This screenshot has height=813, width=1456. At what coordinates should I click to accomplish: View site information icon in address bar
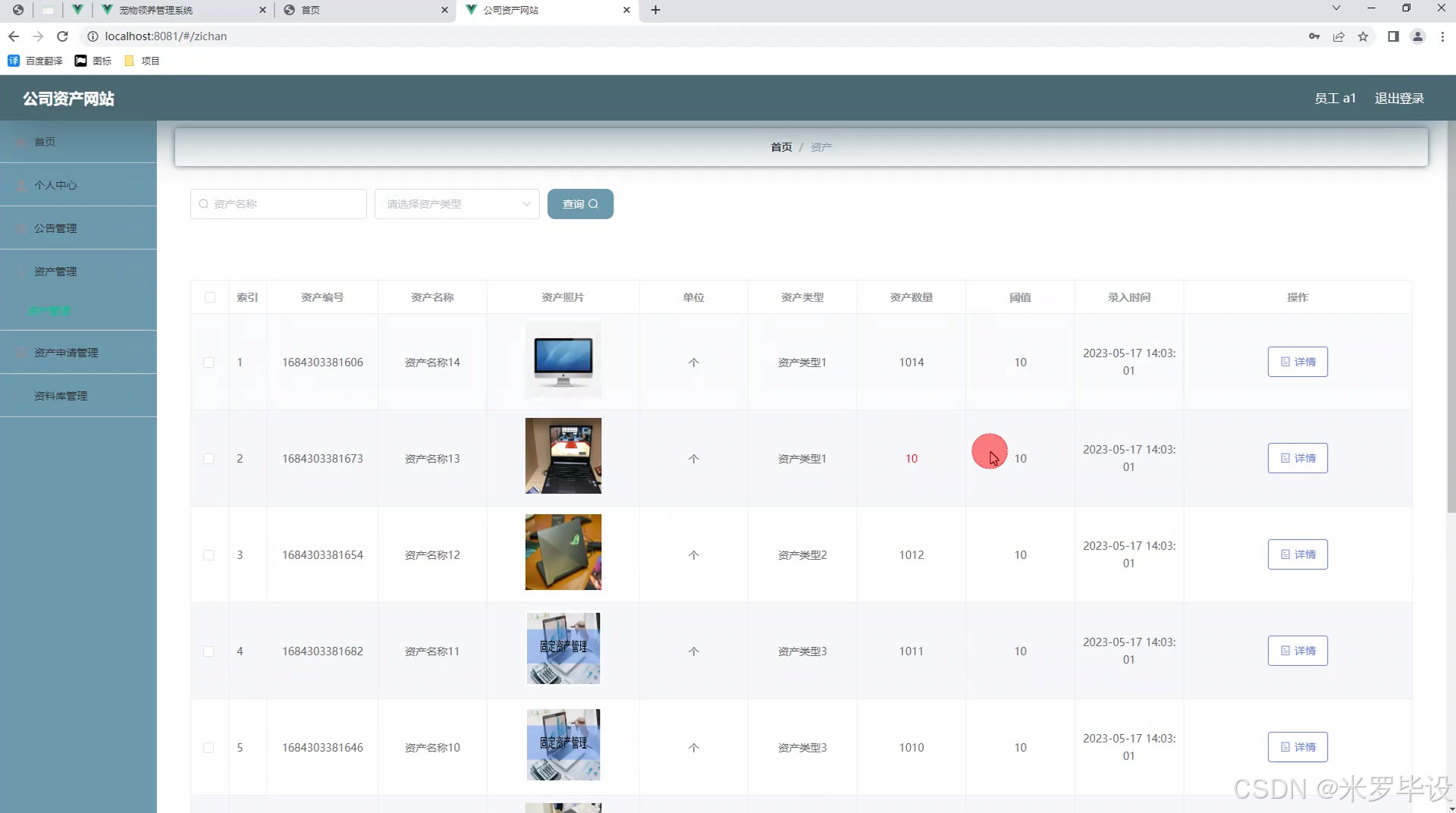point(93,36)
